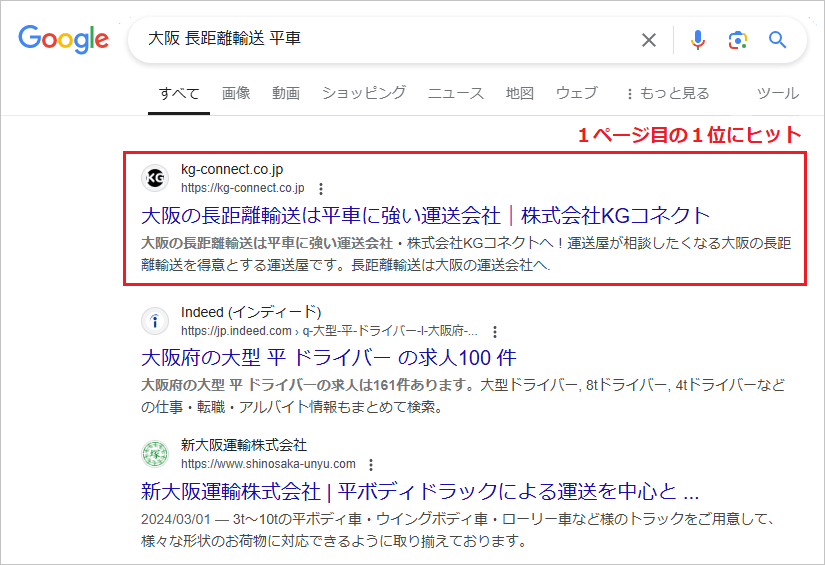Click the magnifying glass search button
This screenshot has width=825, height=565.
(777, 39)
